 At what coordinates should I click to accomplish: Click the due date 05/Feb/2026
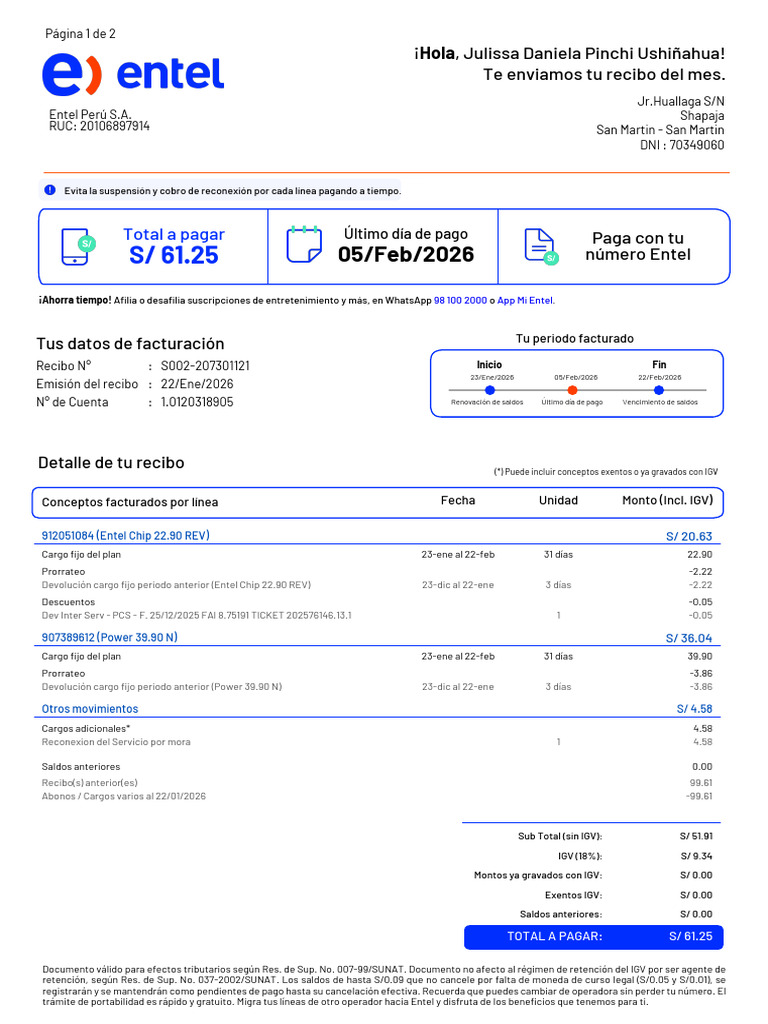click(406, 254)
